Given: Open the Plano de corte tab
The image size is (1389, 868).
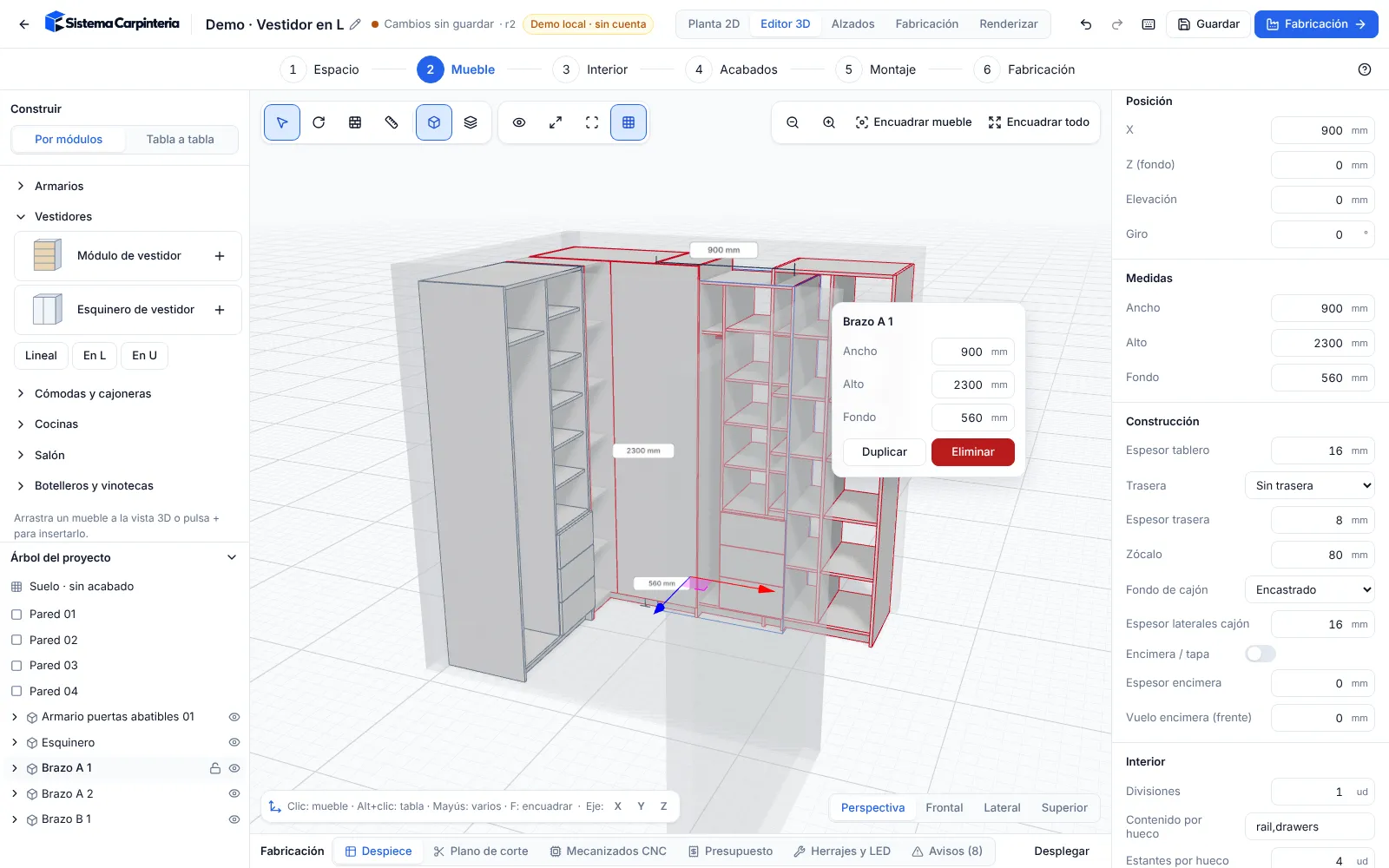Looking at the screenshot, I should [481, 852].
